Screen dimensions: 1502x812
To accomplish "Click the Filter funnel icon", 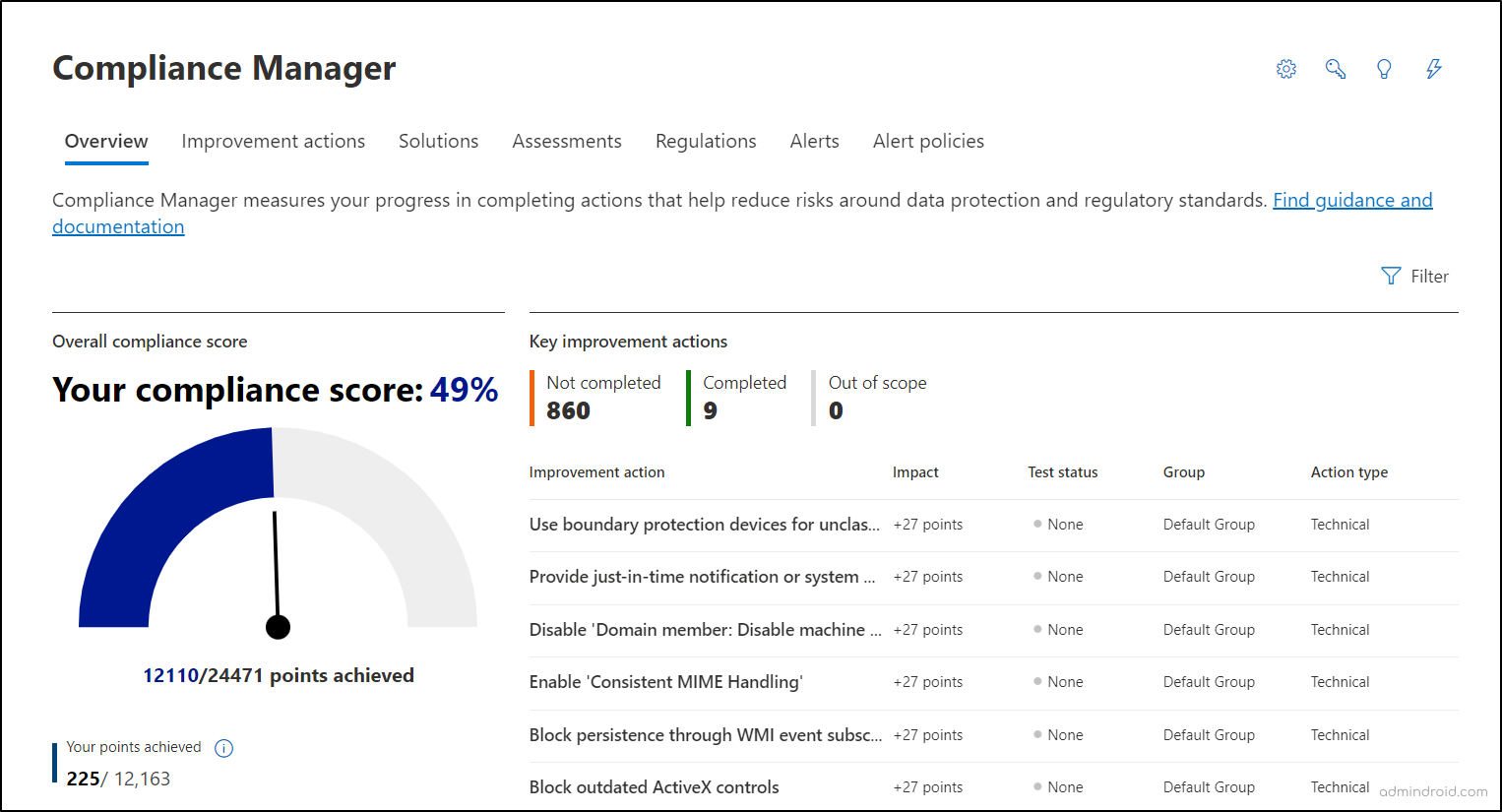I will (1390, 277).
